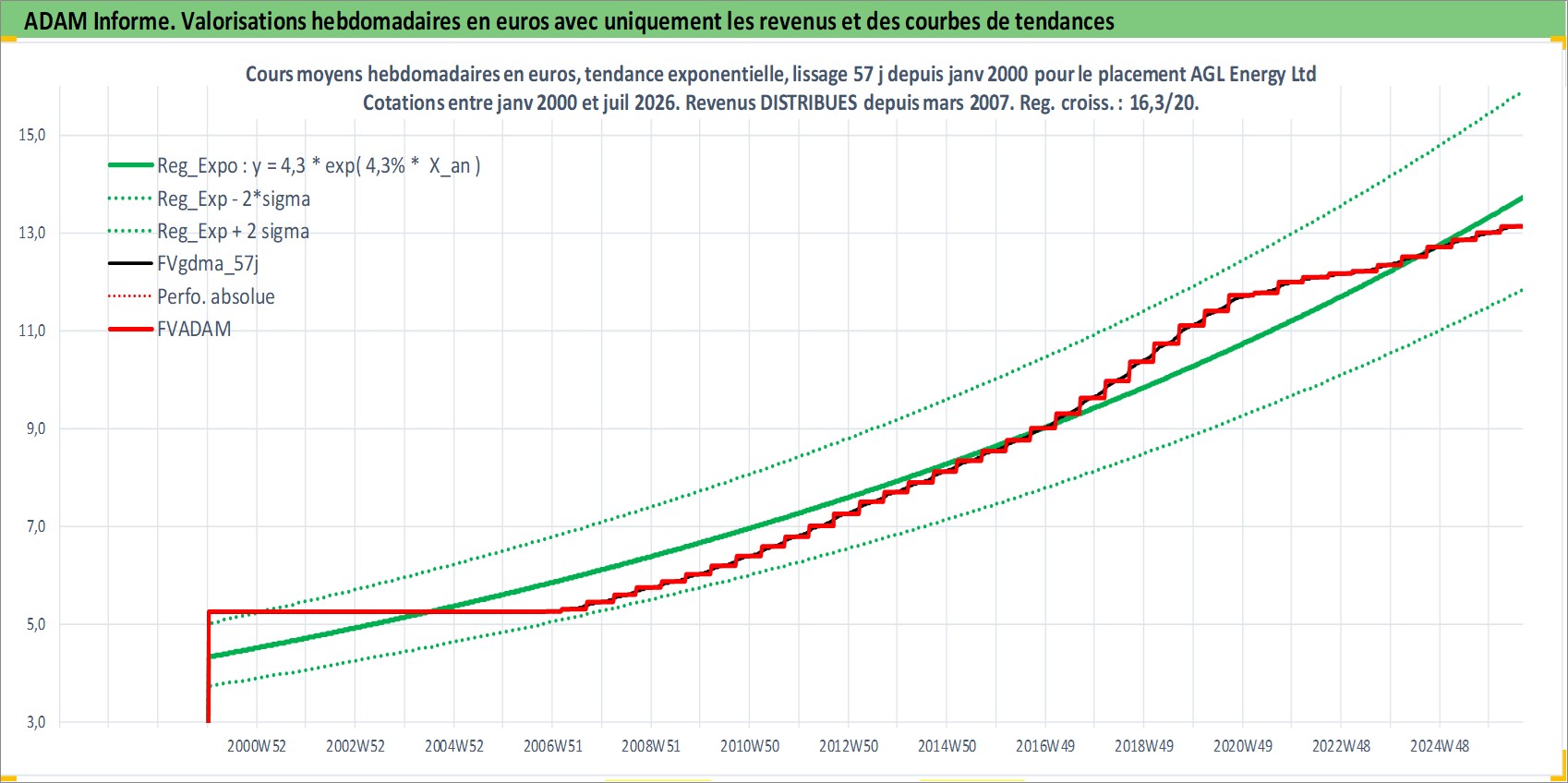Select the x-axis label "2006W51"
This screenshot has height=783, width=1568.
pos(553,746)
